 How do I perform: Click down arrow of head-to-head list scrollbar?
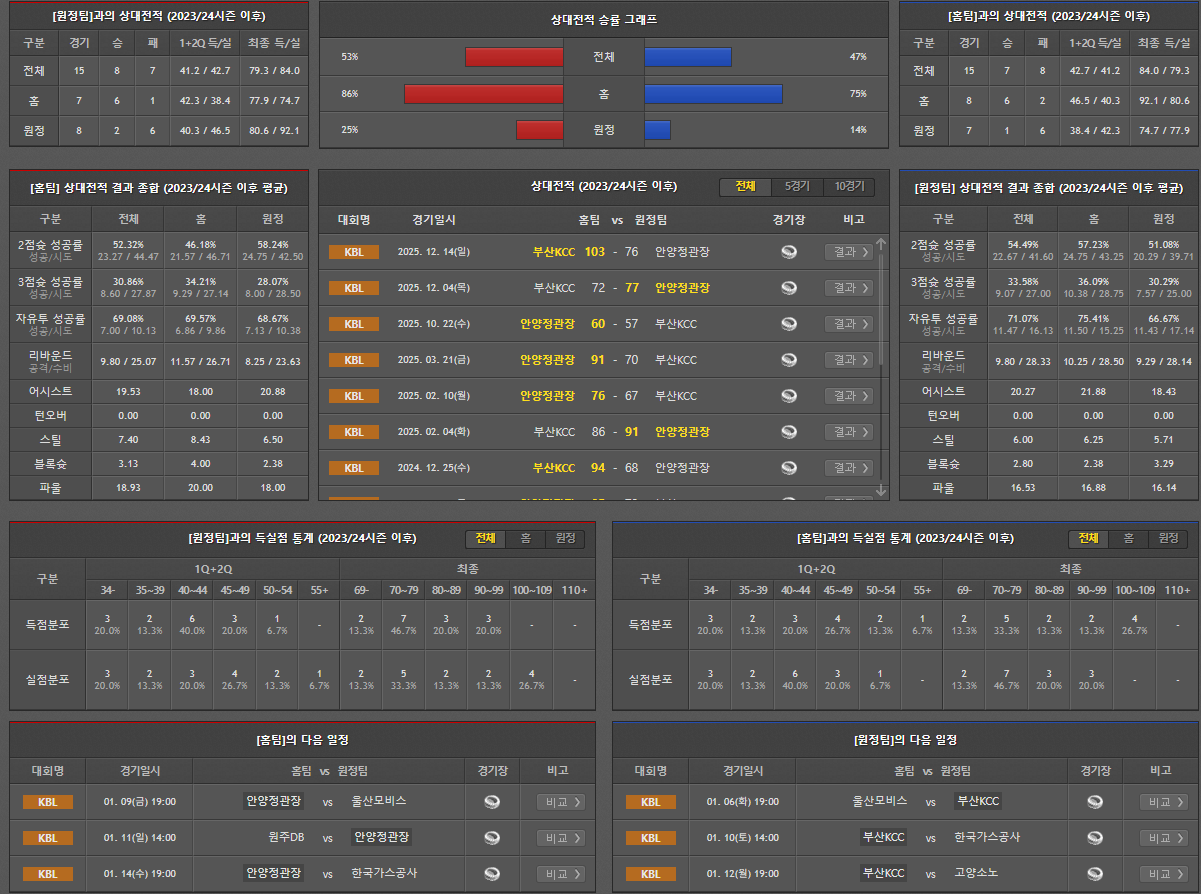point(881,490)
